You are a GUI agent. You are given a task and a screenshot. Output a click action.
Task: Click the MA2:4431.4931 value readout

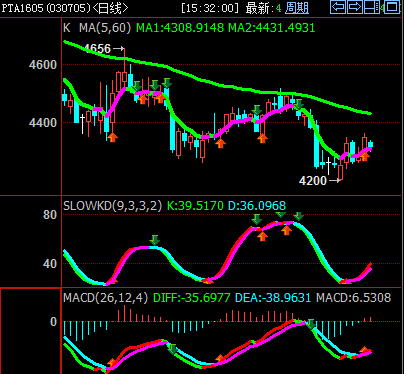pyautogui.click(x=271, y=28)
